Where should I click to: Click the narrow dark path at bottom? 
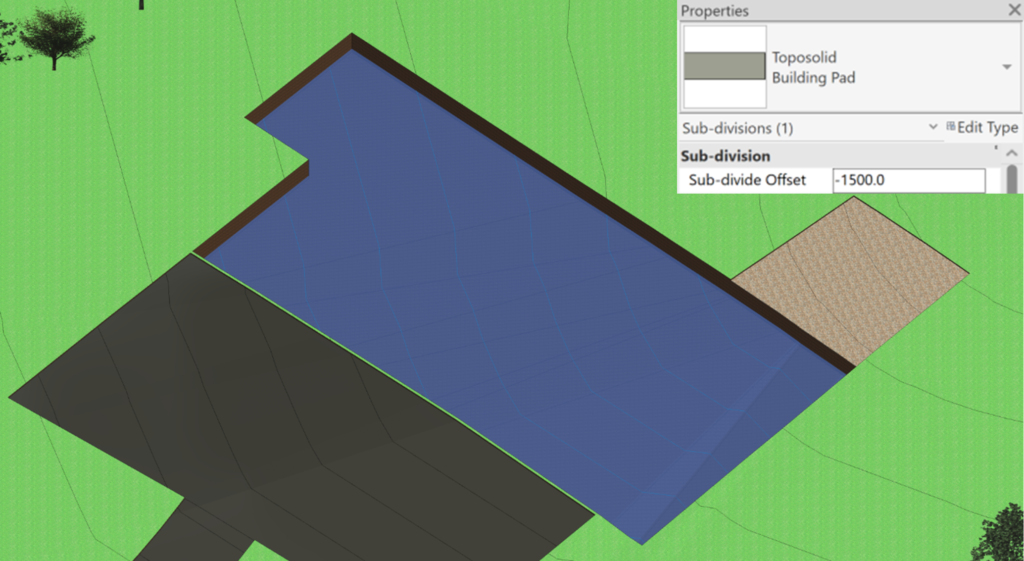[x=190, y=535]
